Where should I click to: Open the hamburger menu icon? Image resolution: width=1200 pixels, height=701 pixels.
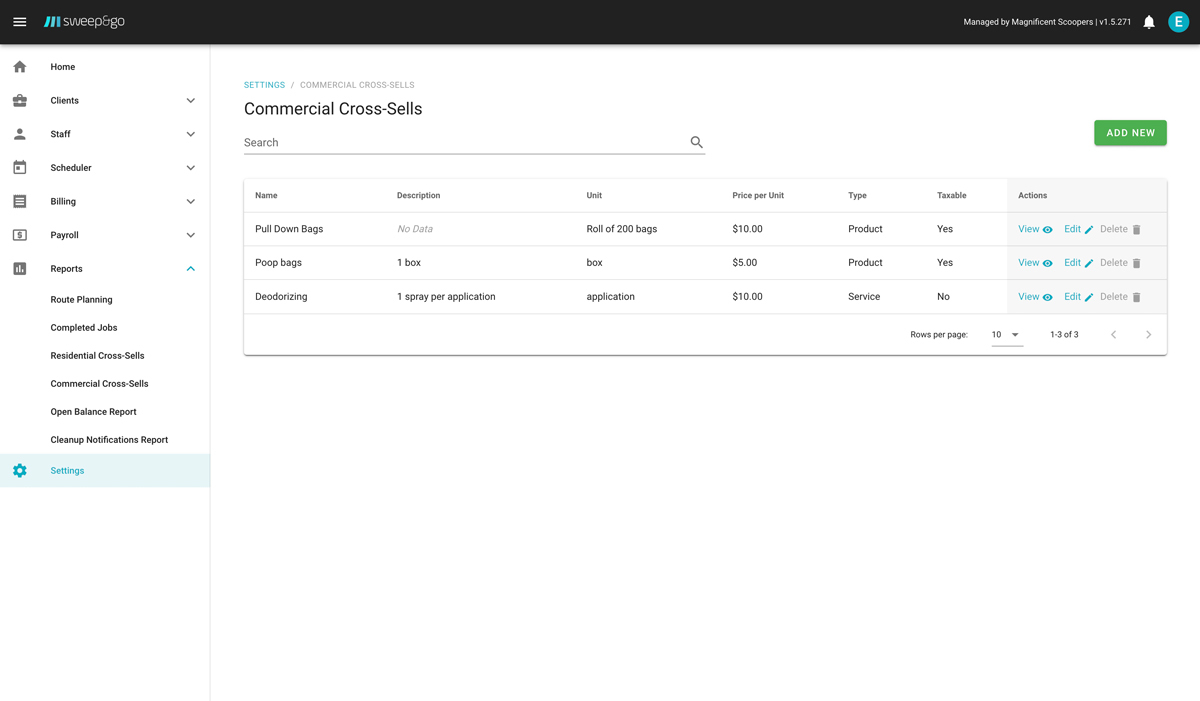tap(20, 22)
